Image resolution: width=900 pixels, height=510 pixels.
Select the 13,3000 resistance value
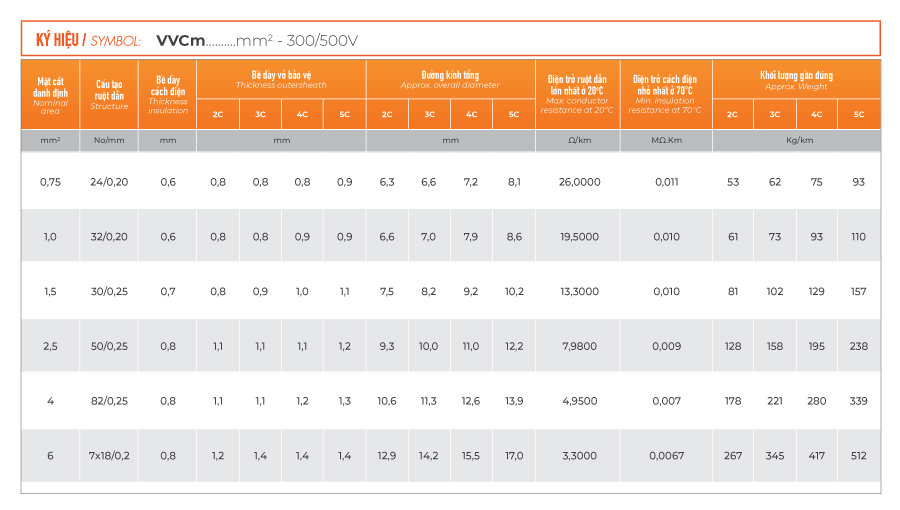(579, 291)
